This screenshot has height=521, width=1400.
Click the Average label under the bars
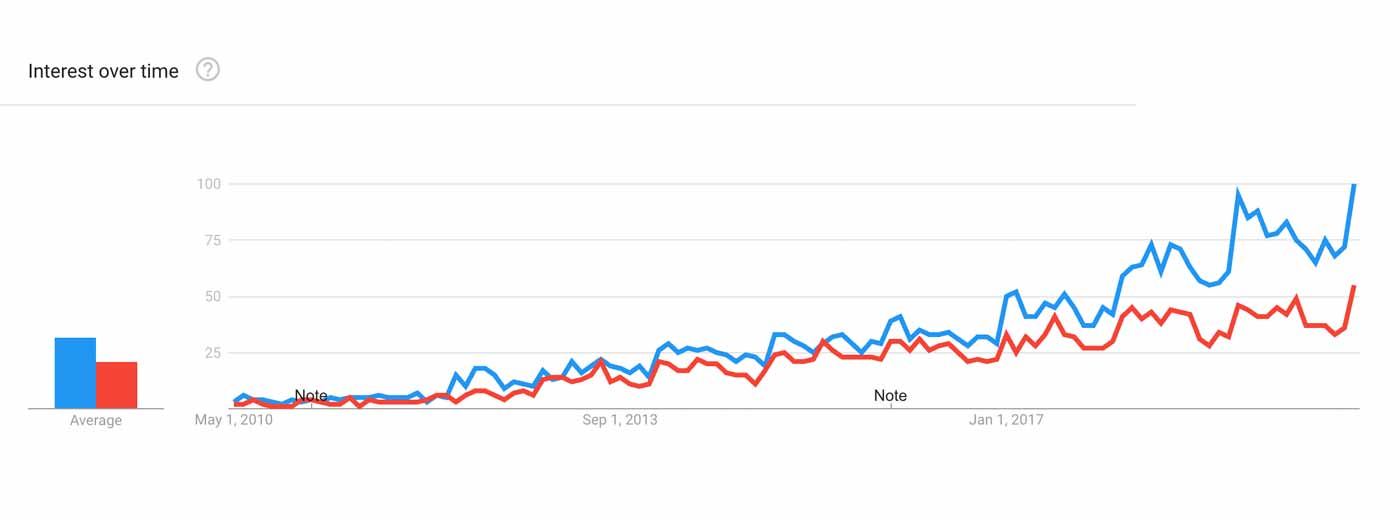(96, 421)
